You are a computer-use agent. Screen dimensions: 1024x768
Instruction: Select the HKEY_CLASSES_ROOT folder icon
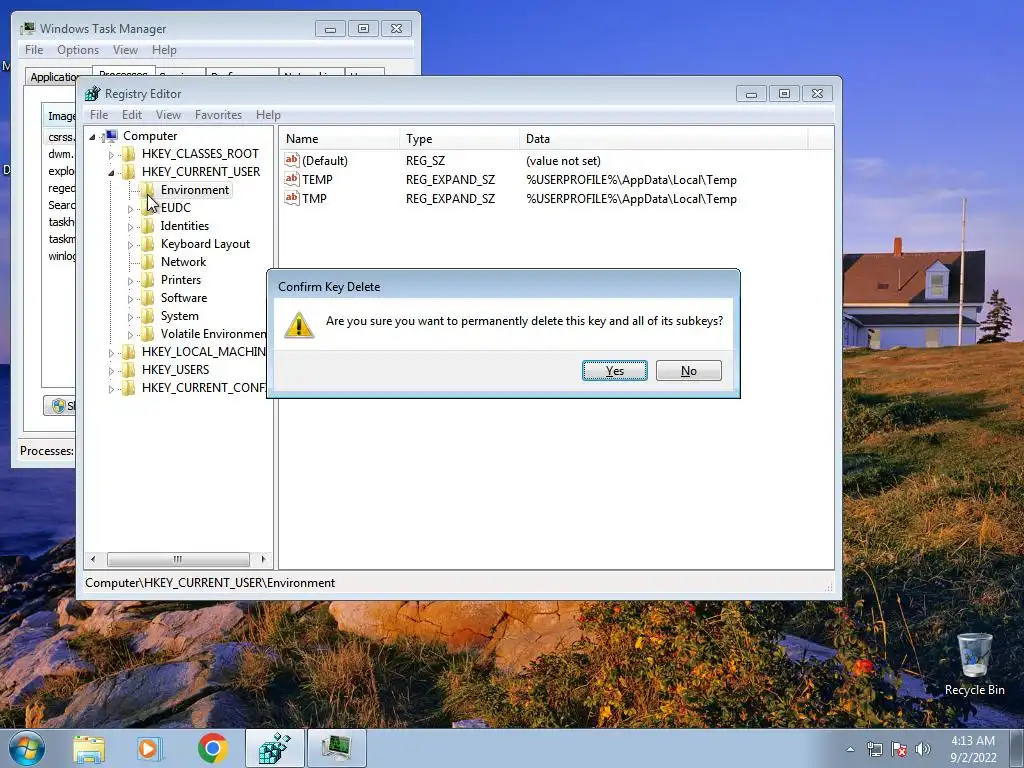[x=129, y=153]
